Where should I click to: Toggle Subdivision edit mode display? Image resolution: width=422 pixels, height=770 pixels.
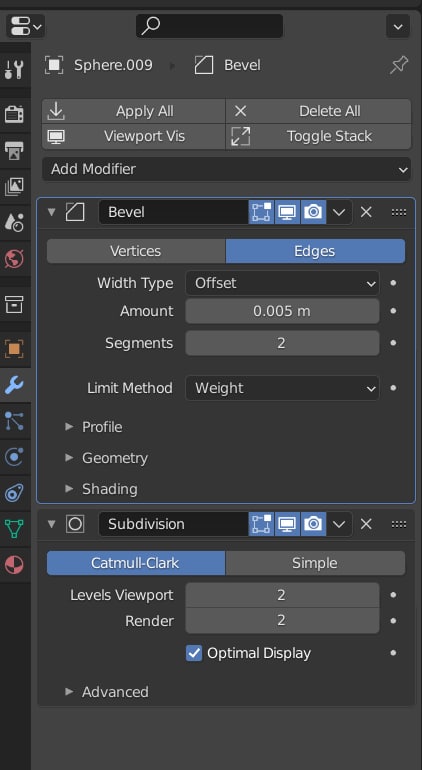[261, 524]
